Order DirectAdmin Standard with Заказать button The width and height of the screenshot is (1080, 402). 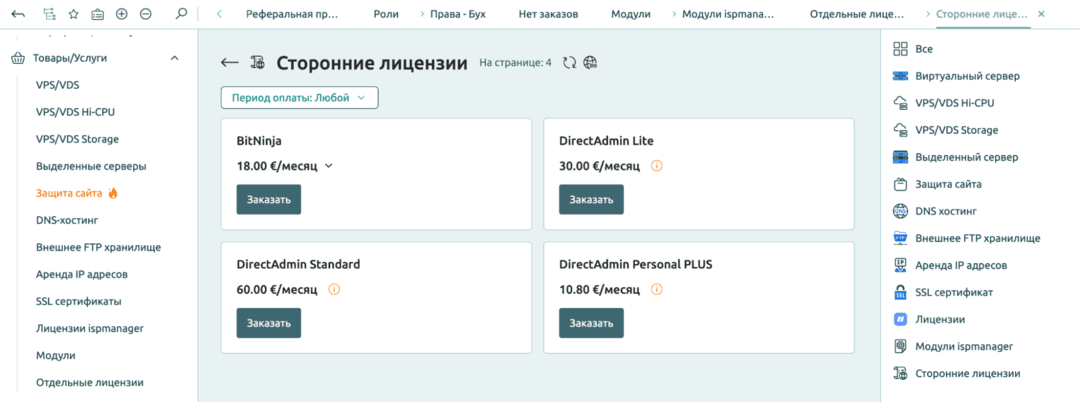point(269,323)
